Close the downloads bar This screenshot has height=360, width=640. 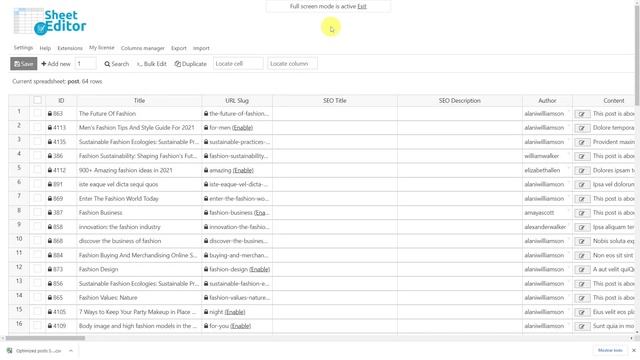[633, 350]
